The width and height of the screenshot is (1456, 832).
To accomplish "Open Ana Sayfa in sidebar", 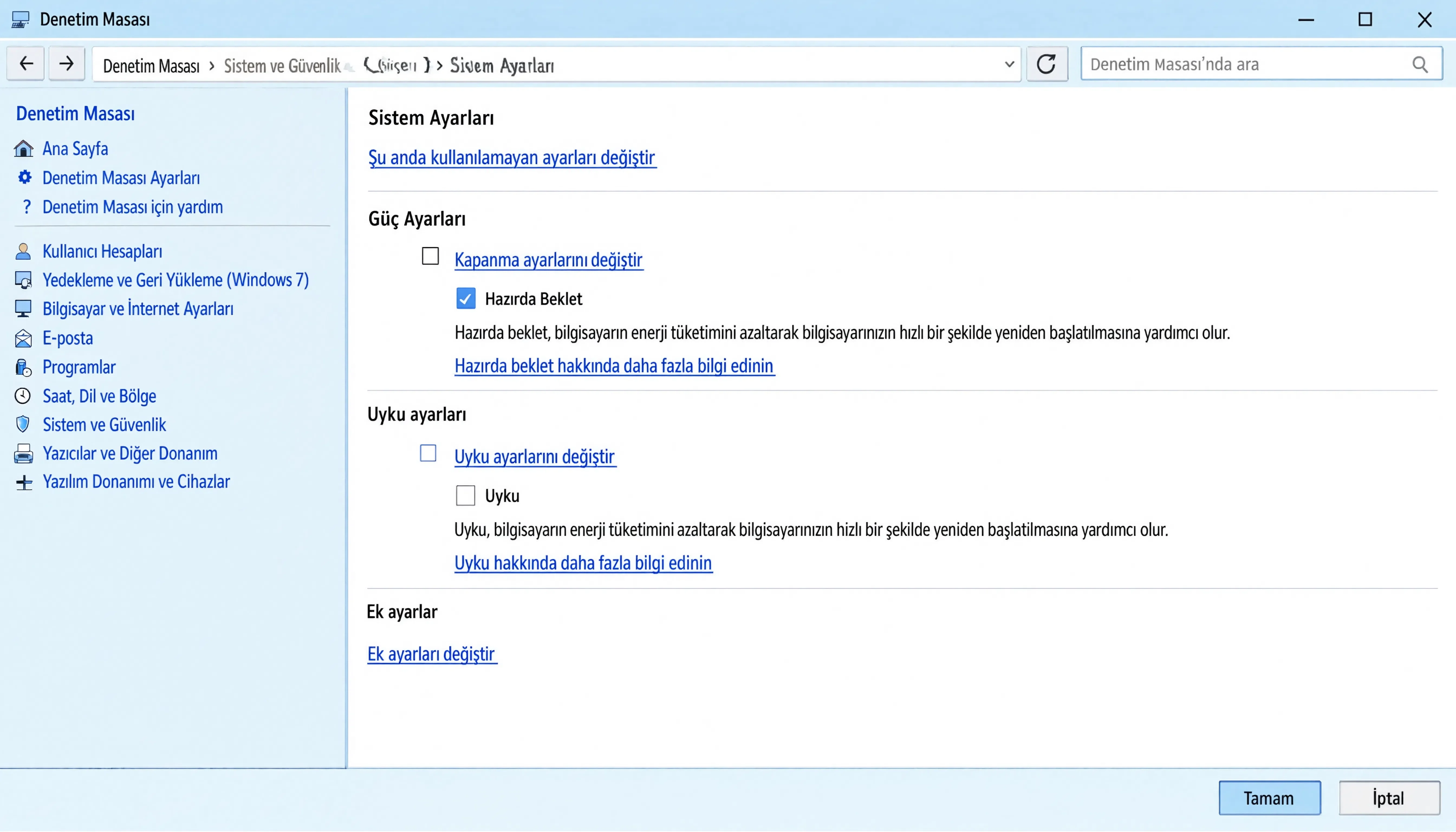I will [76, 149].
